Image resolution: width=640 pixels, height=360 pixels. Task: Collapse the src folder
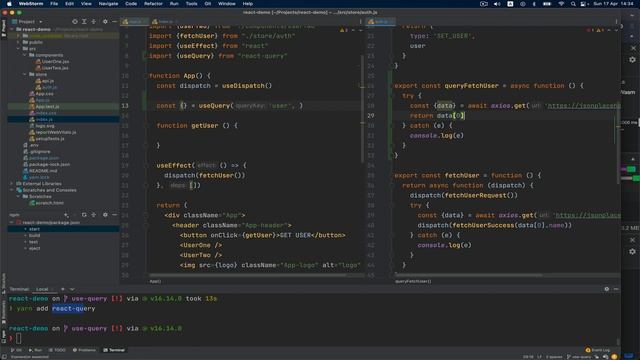click(x=18, y=49)
